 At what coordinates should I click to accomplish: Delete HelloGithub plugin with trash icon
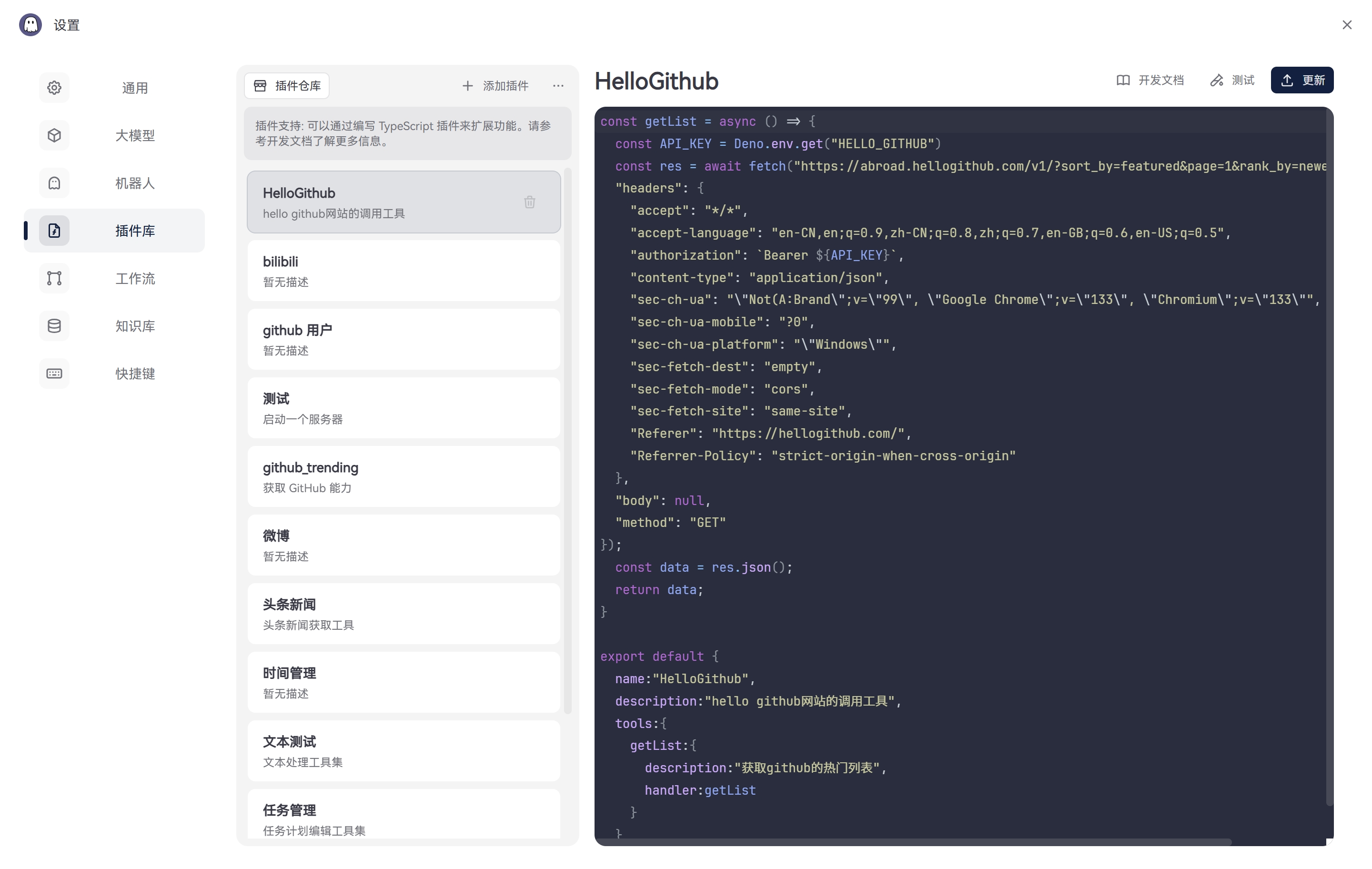529,202
